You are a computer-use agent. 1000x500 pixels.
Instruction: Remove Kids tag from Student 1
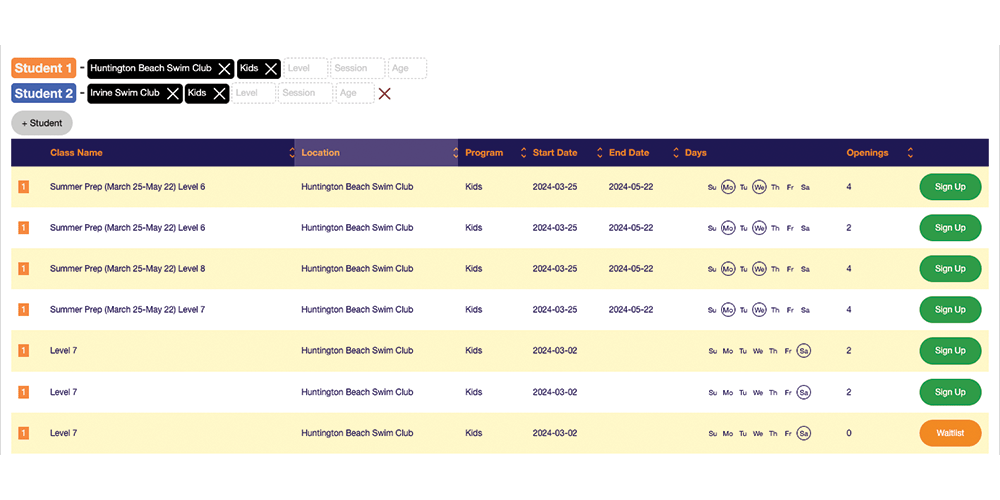pyautogui.click(x=270, y=69)
